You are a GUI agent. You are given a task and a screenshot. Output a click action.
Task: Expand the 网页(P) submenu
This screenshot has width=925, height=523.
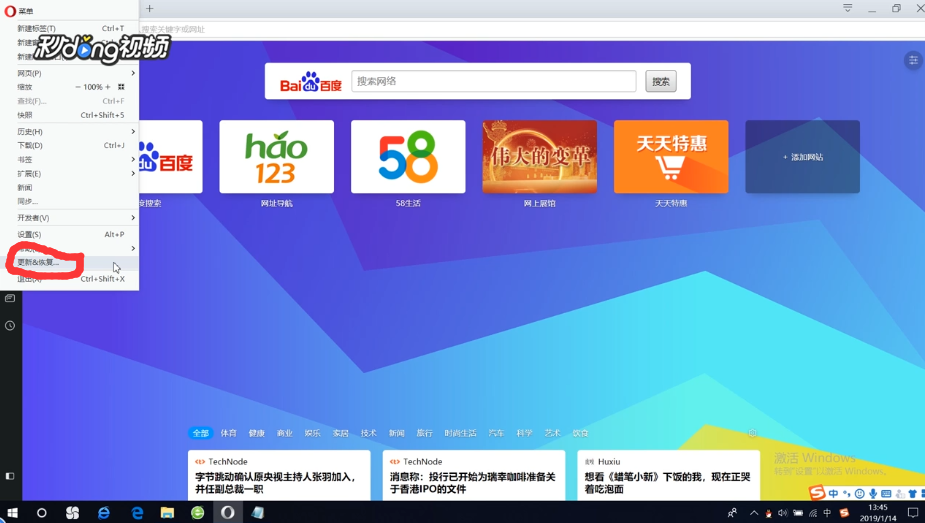click(x=70, y=73)
